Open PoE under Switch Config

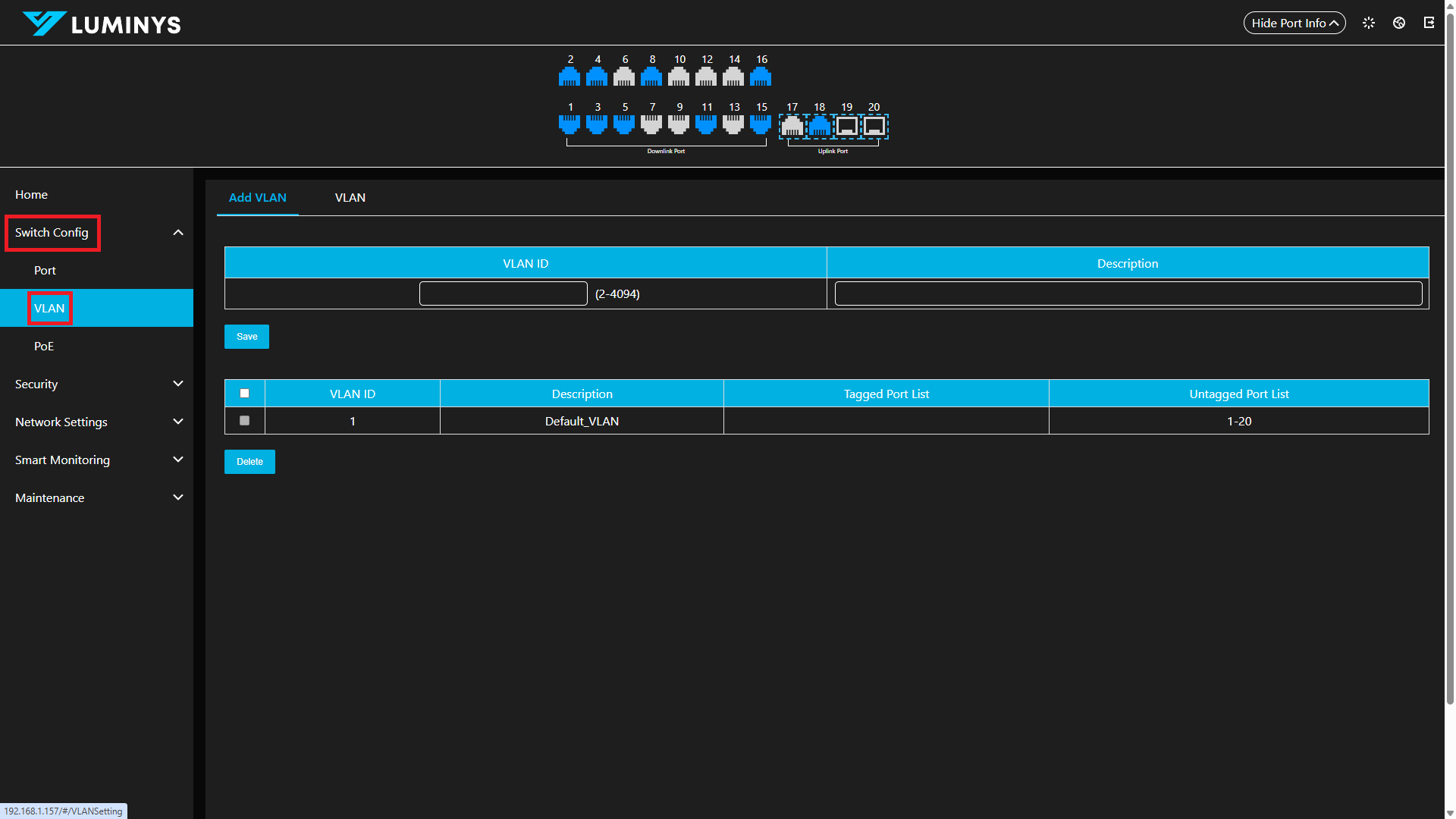coord(44,346)
